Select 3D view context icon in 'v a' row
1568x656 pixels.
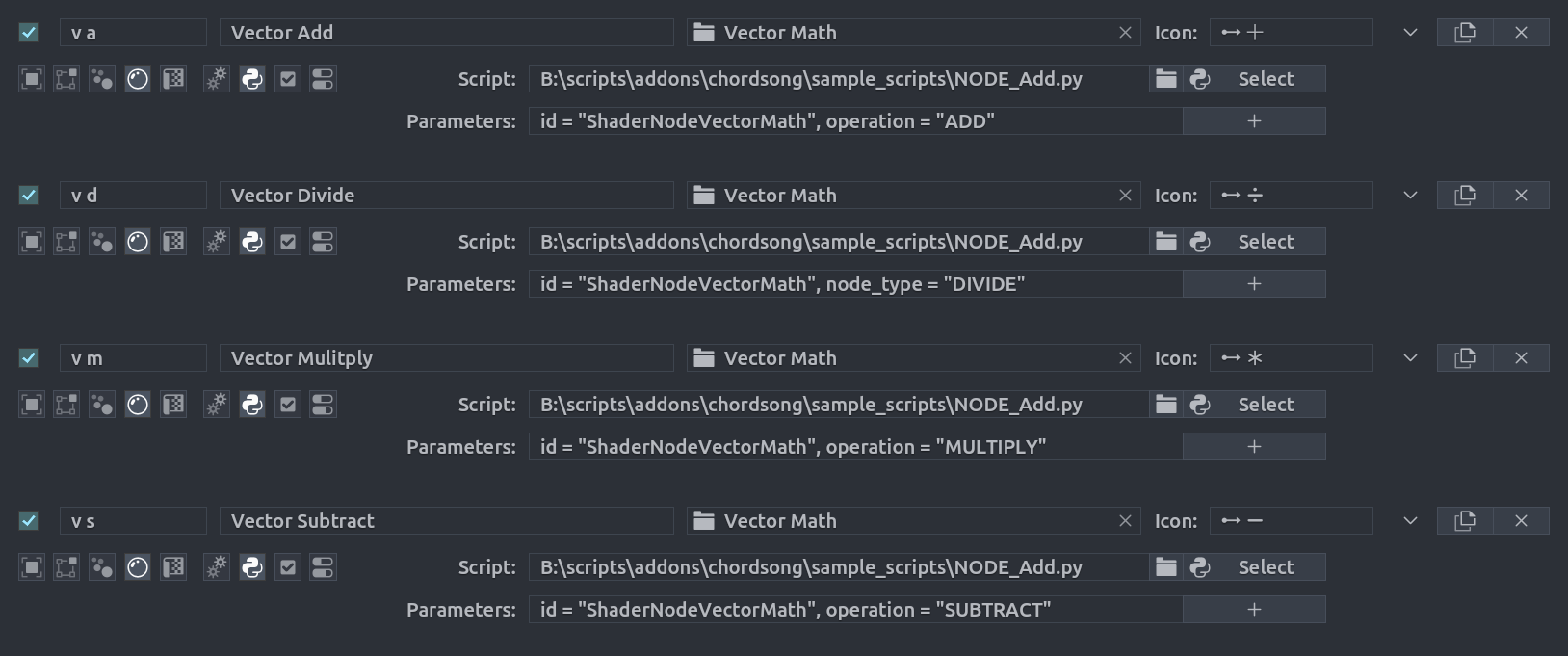32,79
